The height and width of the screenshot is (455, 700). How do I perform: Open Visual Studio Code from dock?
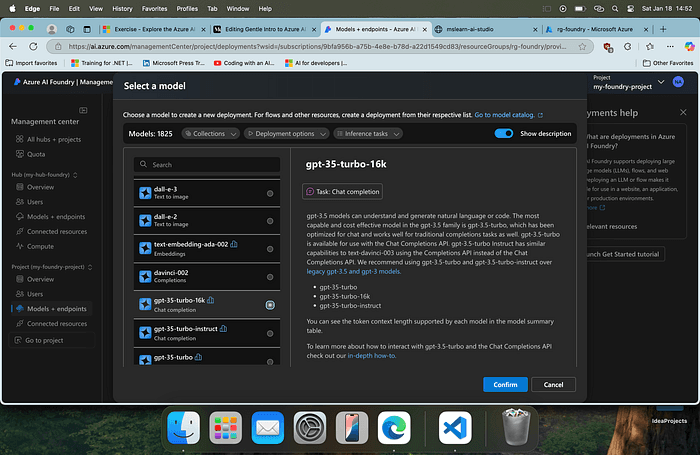[455, 428]
